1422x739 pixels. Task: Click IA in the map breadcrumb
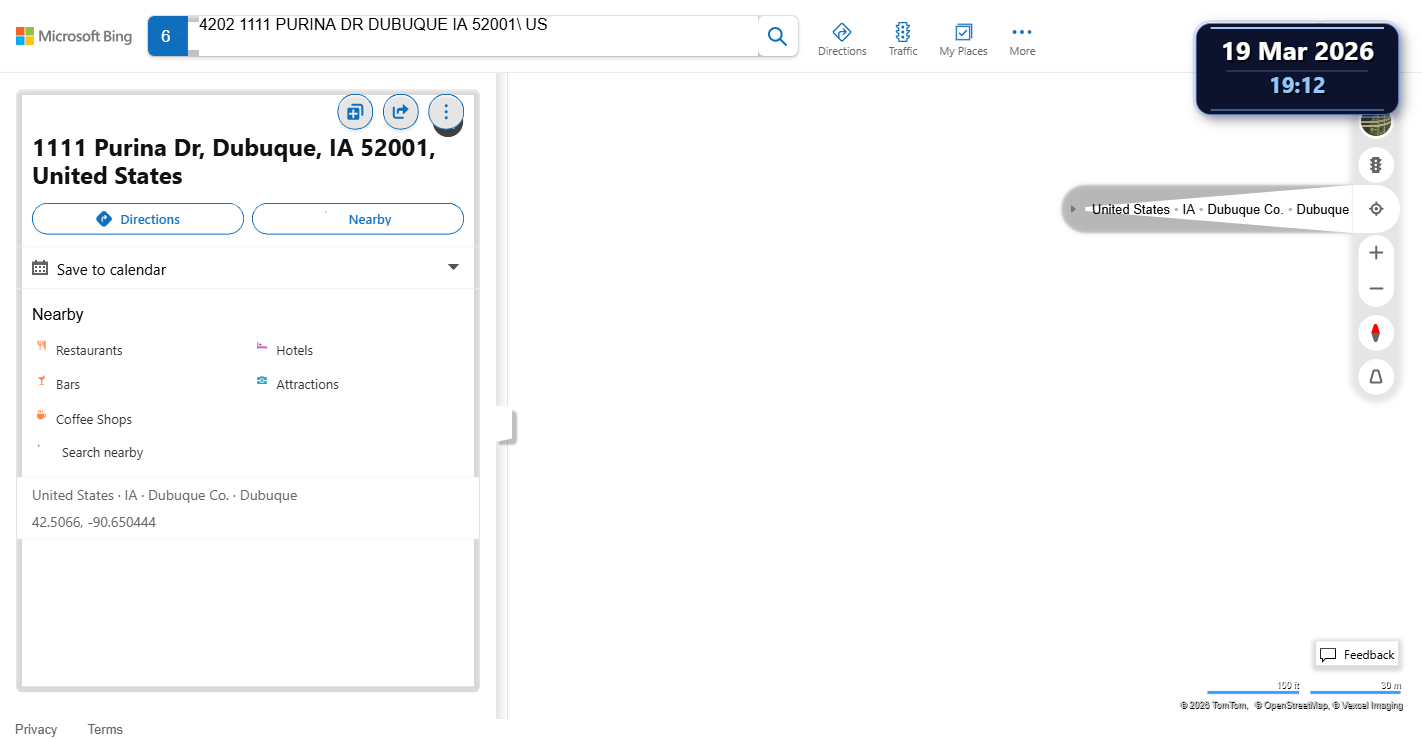pyautogui.click(x=1189, y=209)
